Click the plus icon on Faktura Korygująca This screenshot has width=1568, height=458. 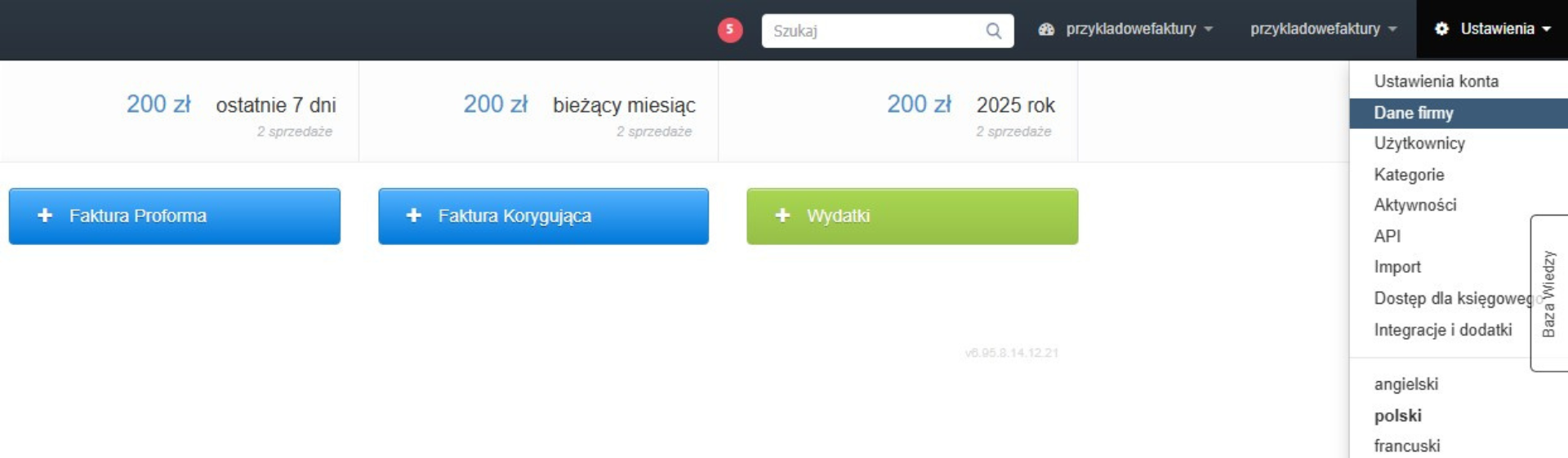[414, 216]
